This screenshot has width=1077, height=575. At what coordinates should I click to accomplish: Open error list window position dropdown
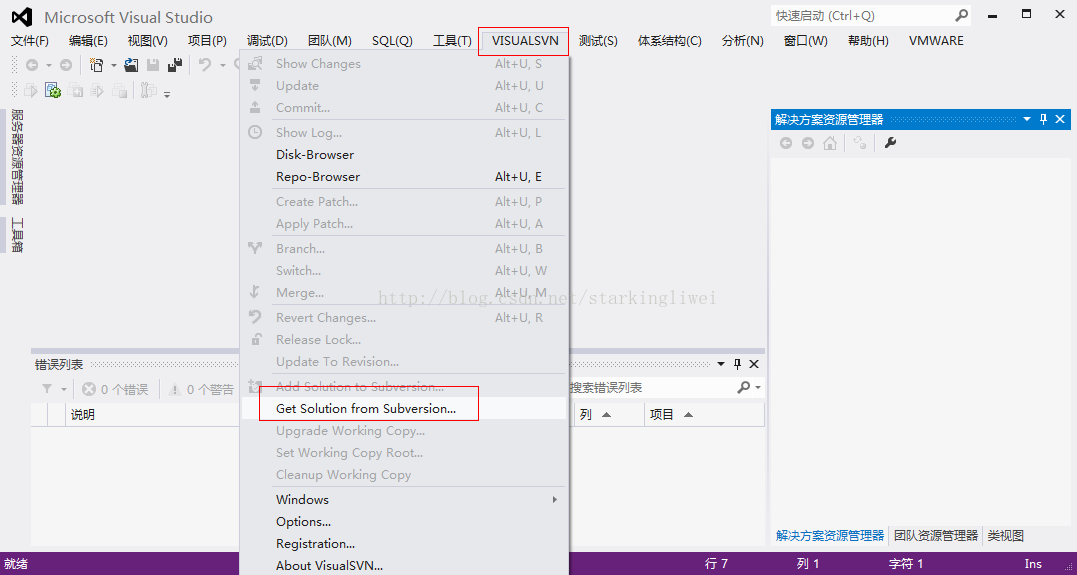pos(721,364)
